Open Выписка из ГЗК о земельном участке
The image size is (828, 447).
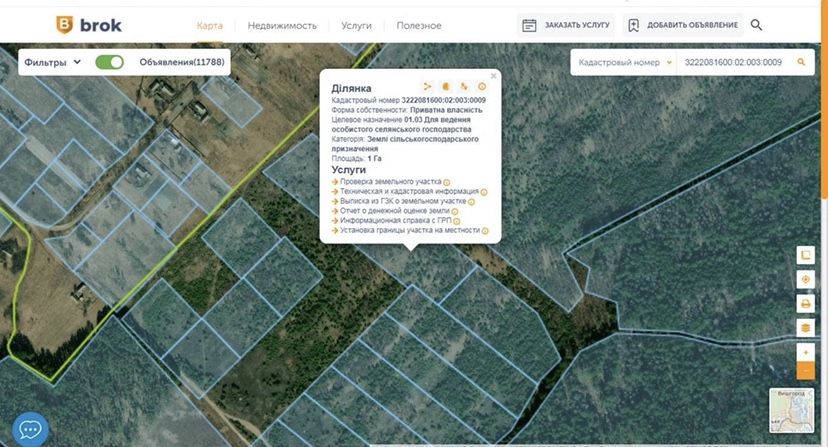pyautogui.click(x=403, y=201)
